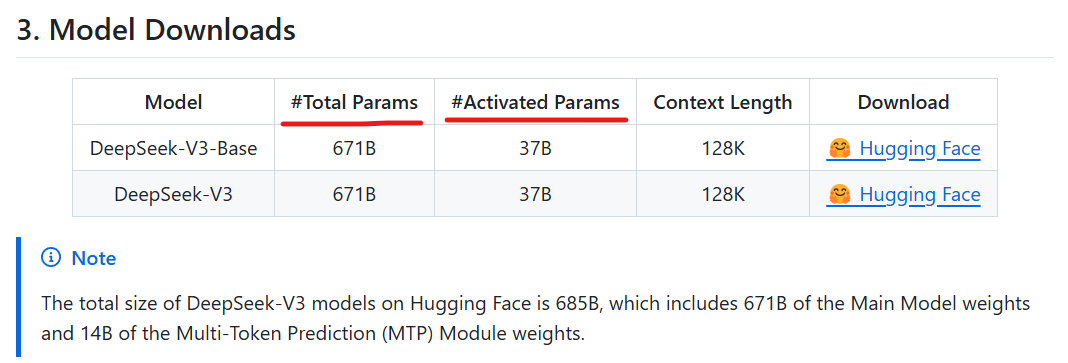
Task: Click the DeepSeek-V3 model name cell
Action: tap(174, 194)
